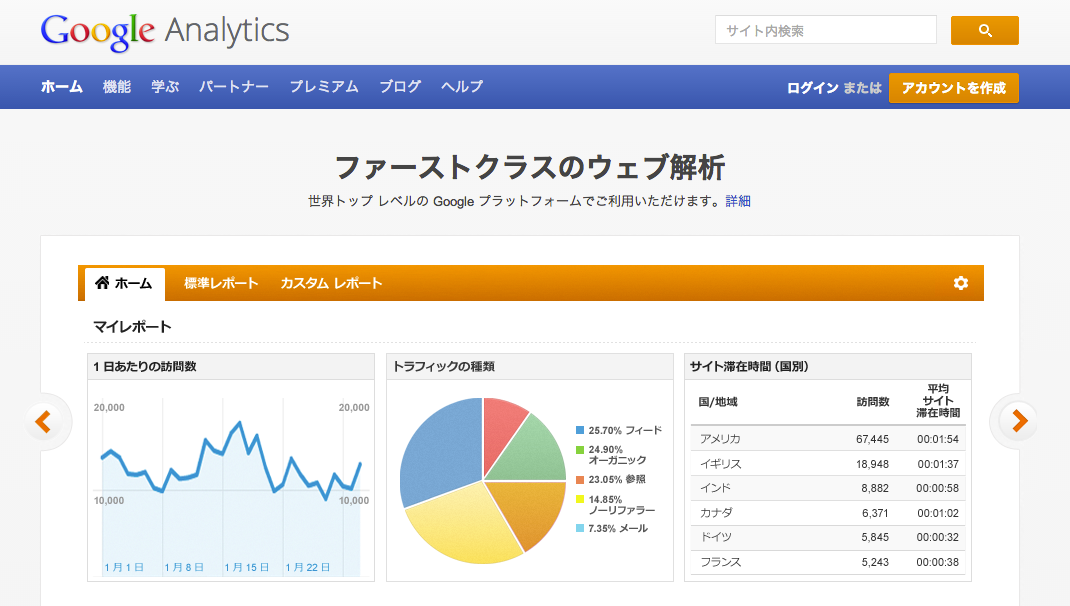Image resolution: width=1070 pixels, height=606 pixels.
Task: Select the アメリカ table row
Action: point(828,439)
